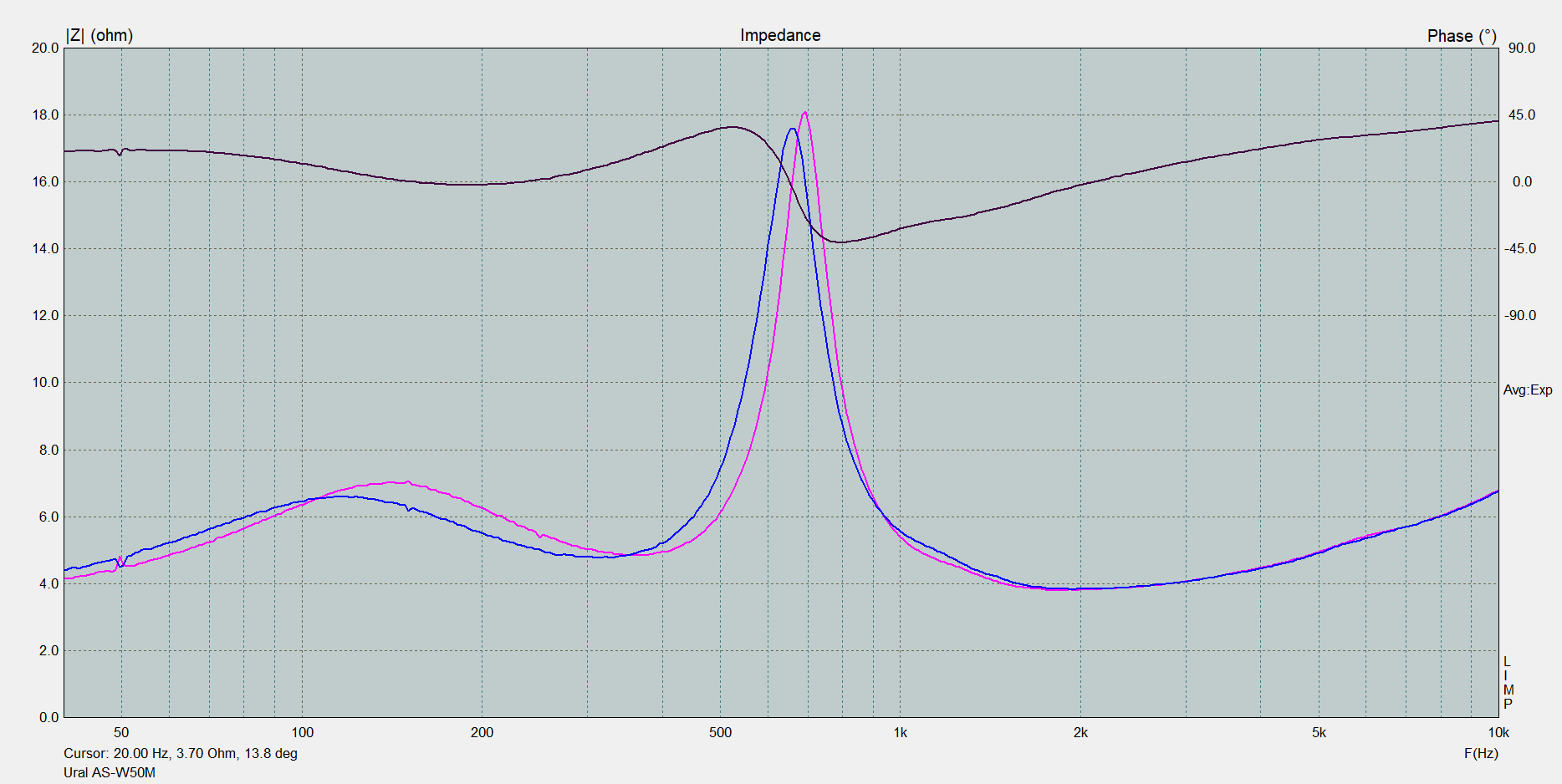Click the 'Impedance' chart title
1562x784 pixels.
point(780,35)
